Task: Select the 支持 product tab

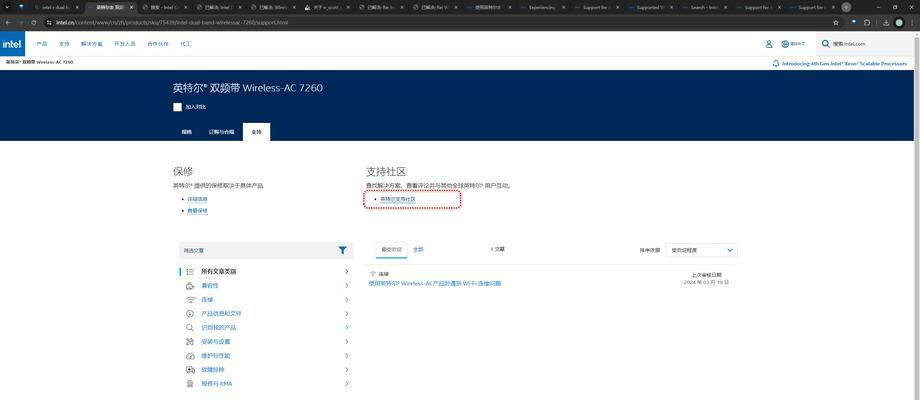Action: [256, 132]
